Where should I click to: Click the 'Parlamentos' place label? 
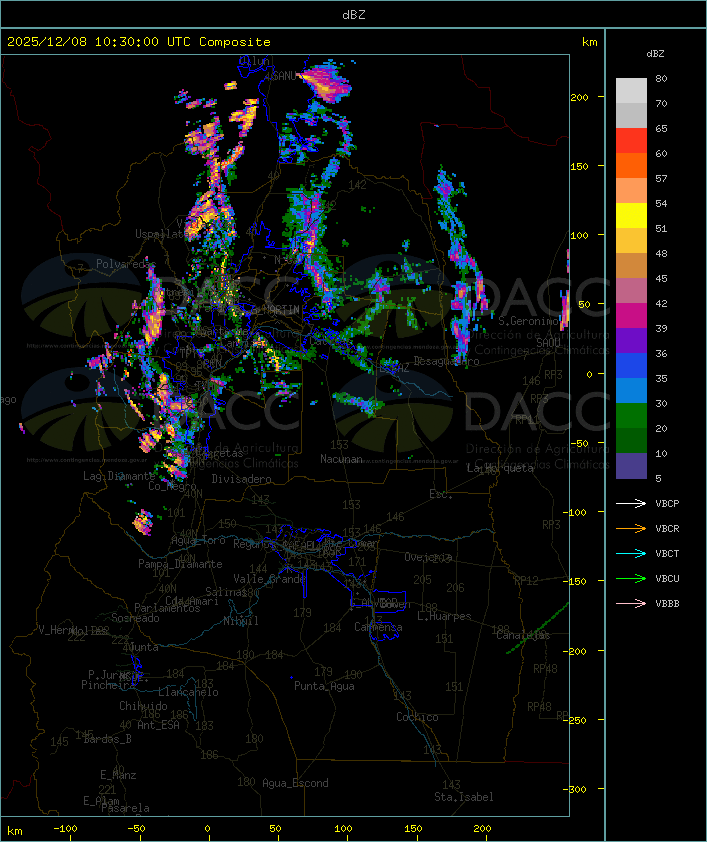(x=167, y=608)
